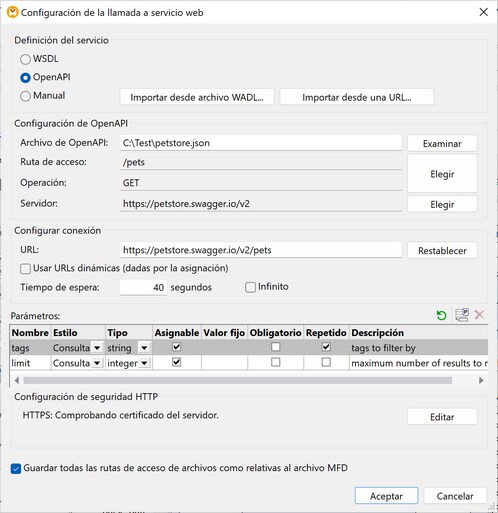Click the Obligatorio column header
This screenshot has height=513, width=498.
click(276, 333)
